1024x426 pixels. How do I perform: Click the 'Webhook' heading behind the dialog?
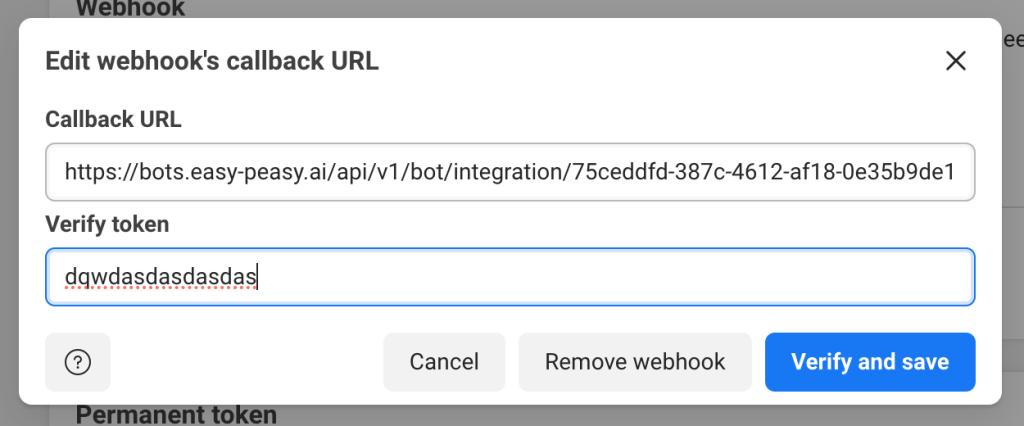tap(130, 9)
